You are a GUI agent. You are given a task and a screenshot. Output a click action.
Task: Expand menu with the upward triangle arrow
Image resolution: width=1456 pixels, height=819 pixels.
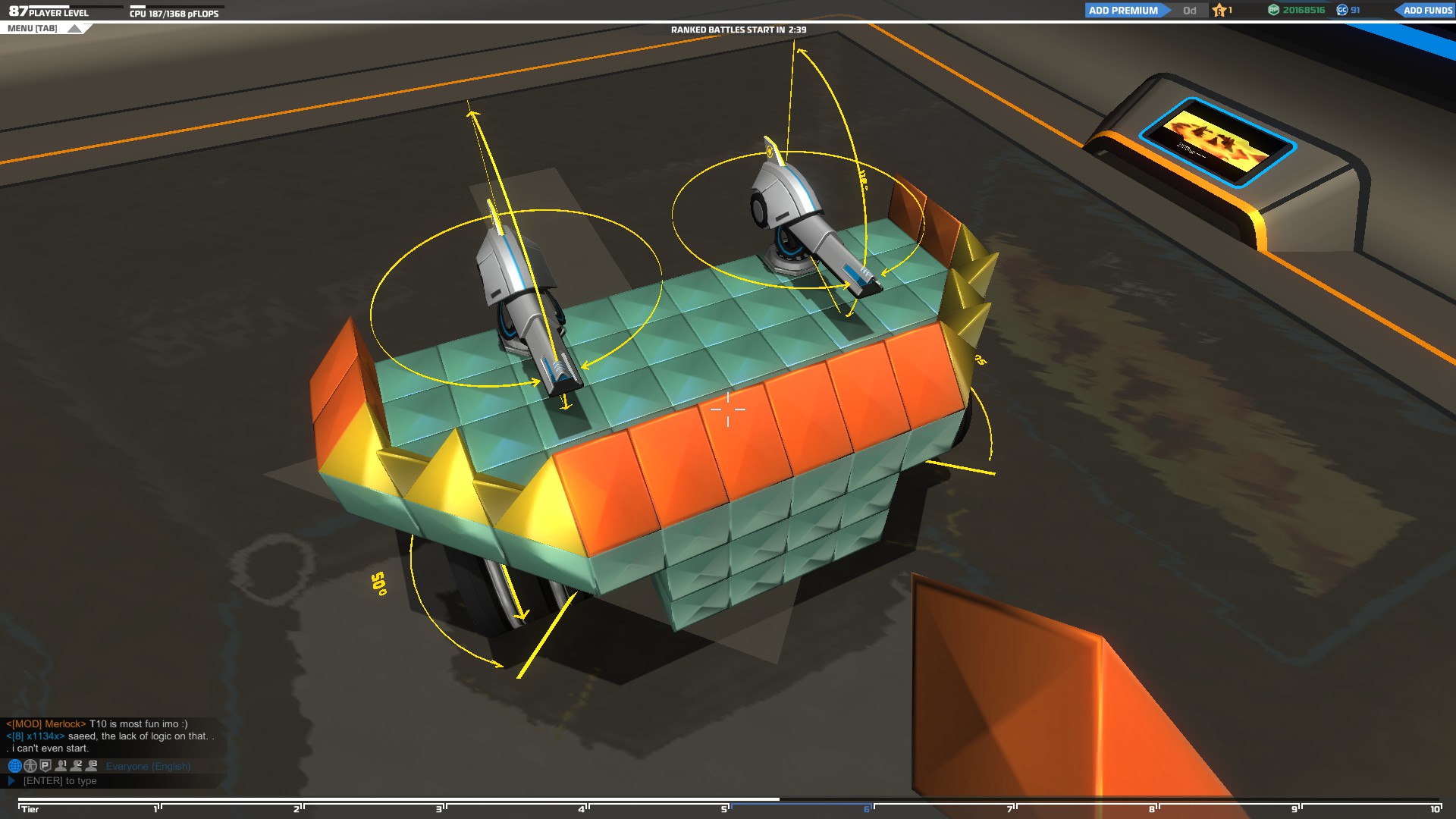(x=74, y=29)
